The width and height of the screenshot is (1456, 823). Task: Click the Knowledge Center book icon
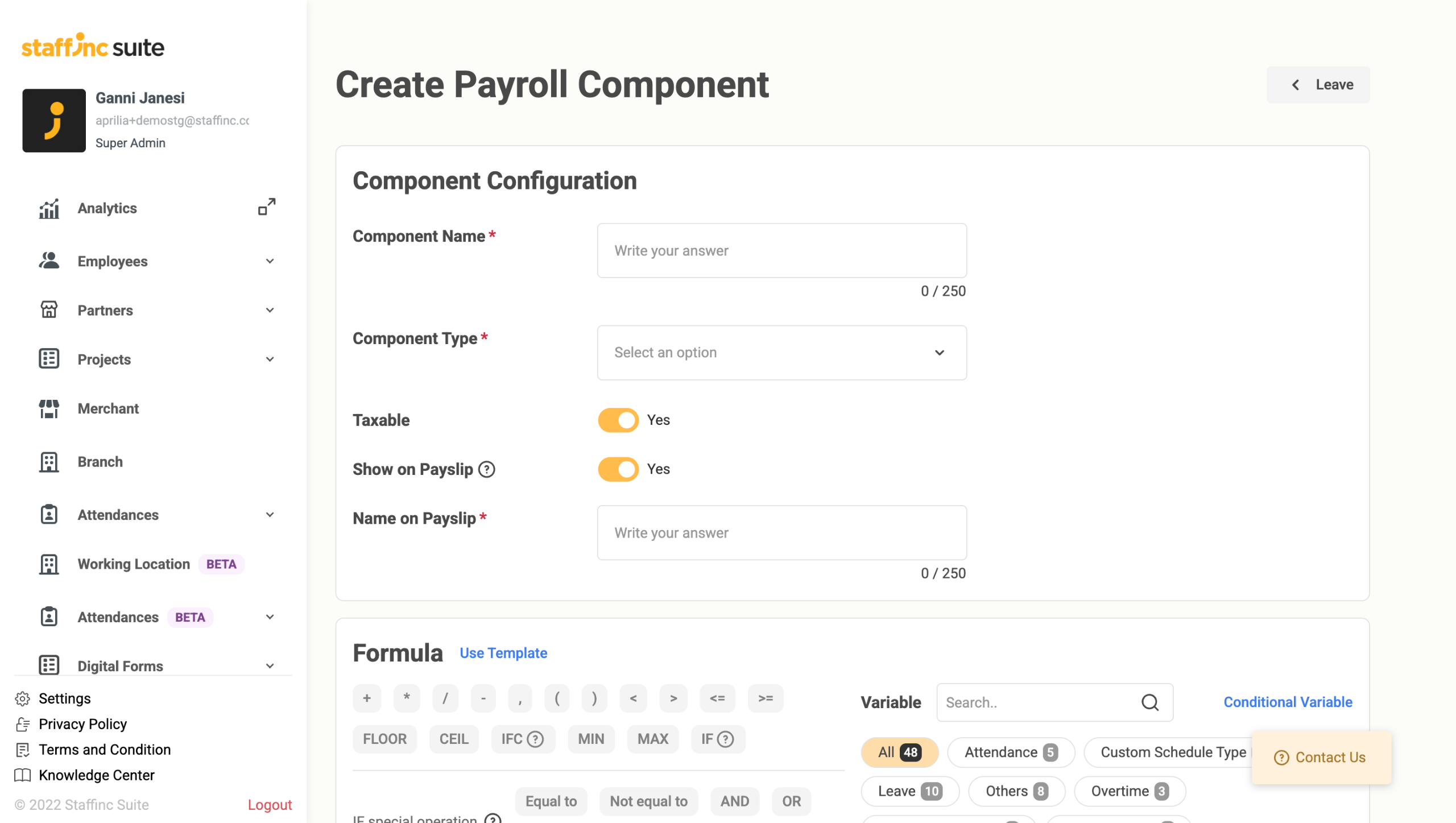23,775
